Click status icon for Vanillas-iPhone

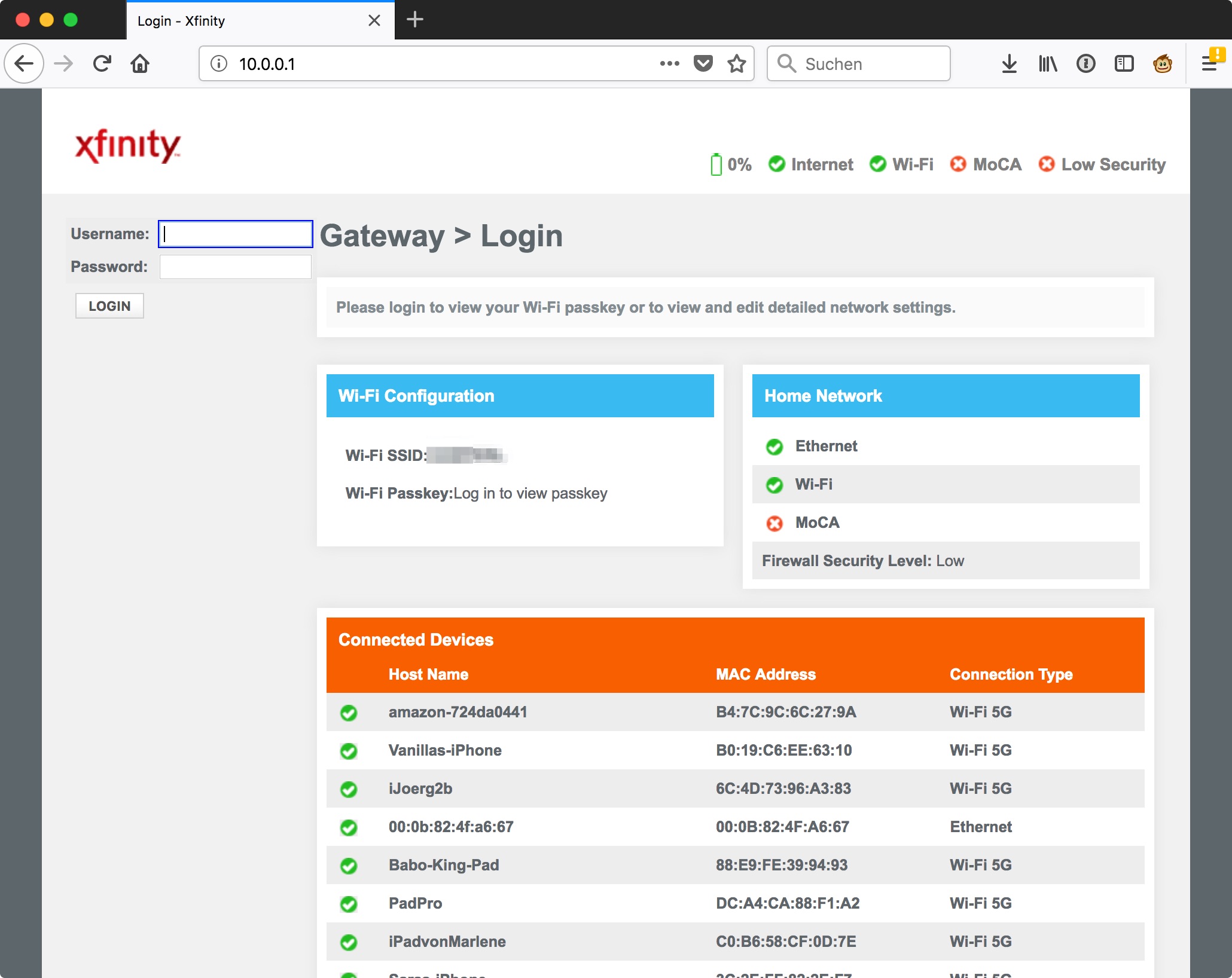pyautogui.click(x=349, y=751)
